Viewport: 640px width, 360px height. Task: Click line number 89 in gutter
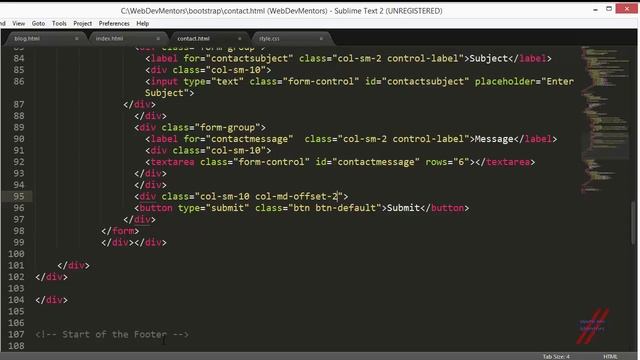[19, 127]
